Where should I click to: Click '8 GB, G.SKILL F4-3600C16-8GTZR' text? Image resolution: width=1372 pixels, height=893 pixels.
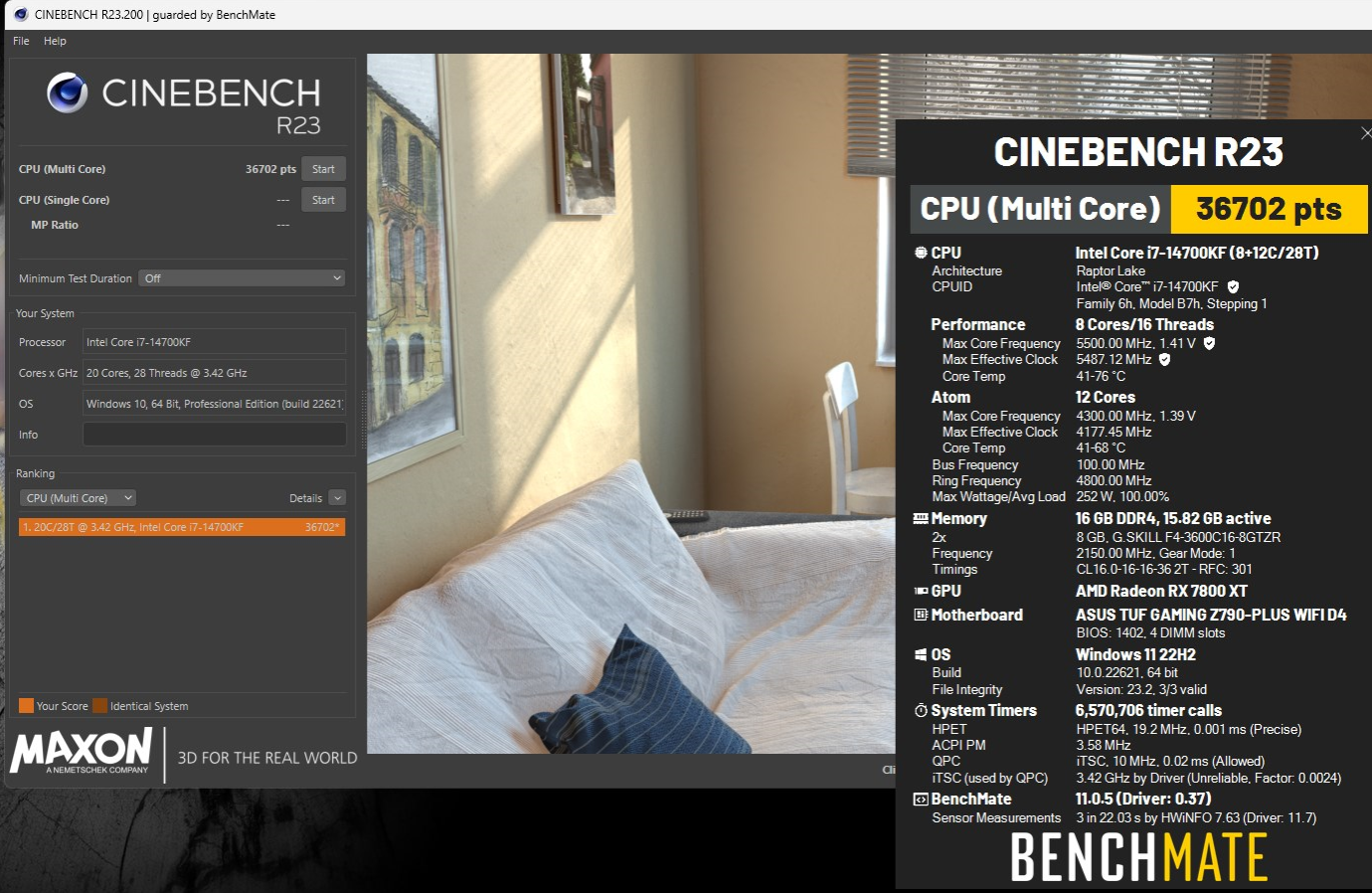(x=1178, y=537)
